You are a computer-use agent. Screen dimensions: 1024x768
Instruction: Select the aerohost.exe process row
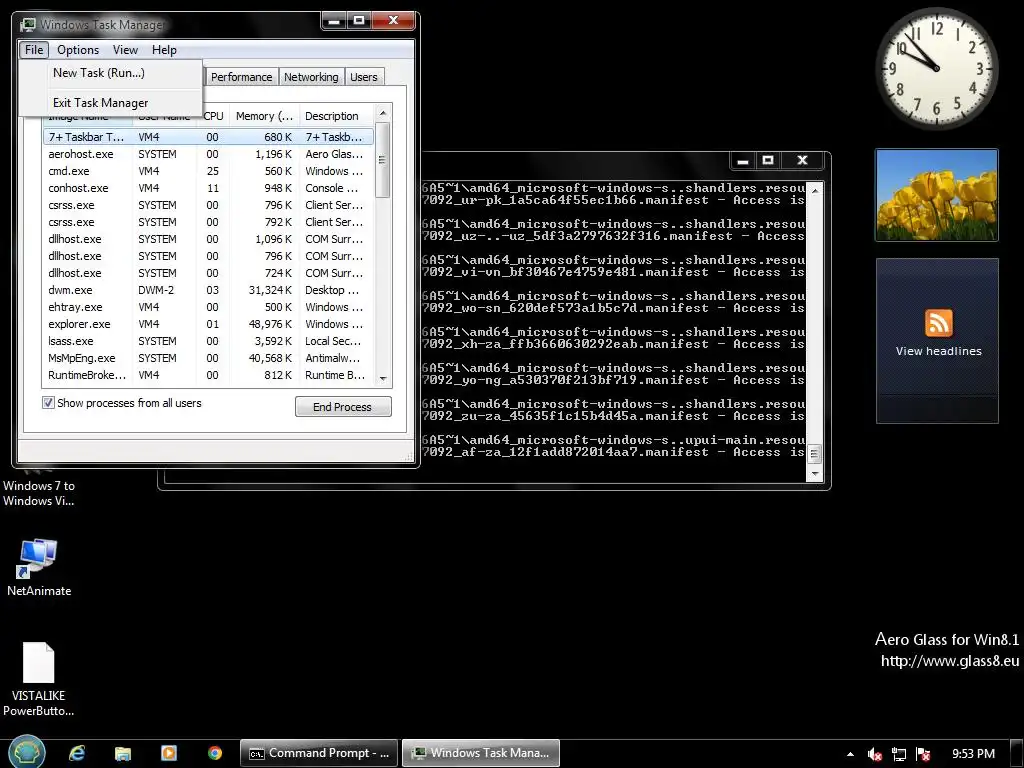pos(208,154)
